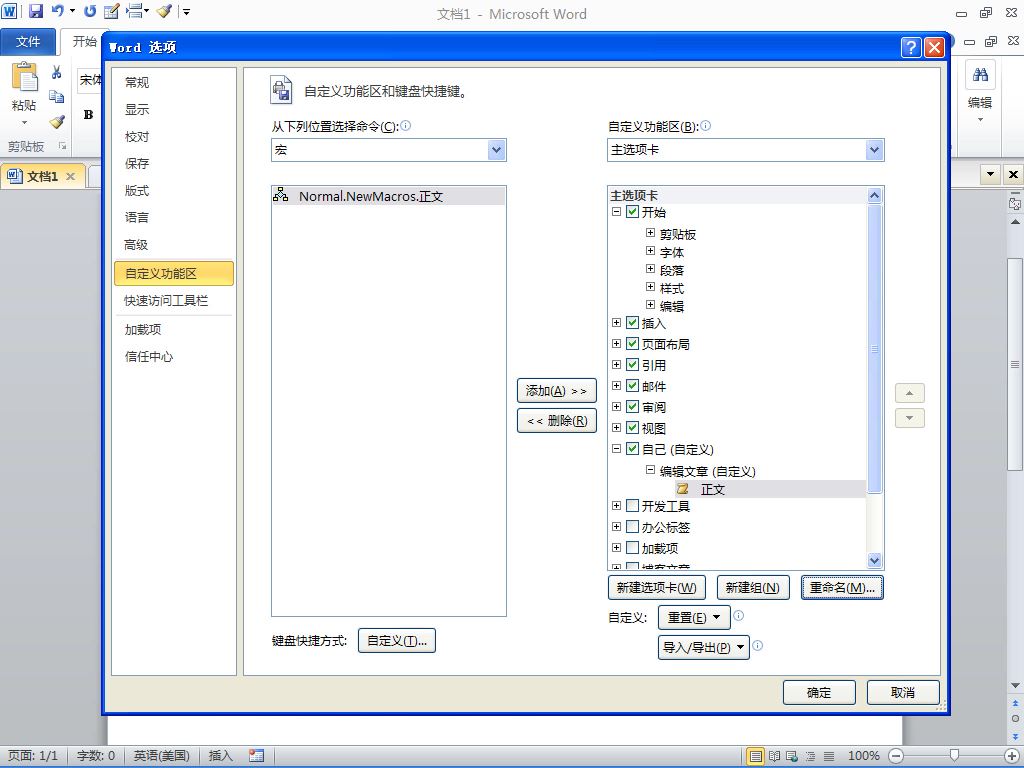Open Customize Quick Access Toolbar arrow

point(186,11)
